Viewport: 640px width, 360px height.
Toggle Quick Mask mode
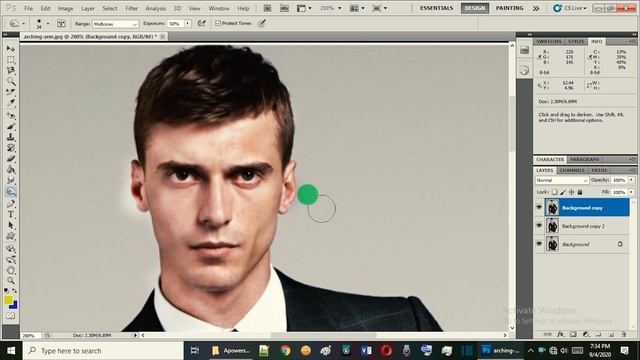tap(11, 316)
